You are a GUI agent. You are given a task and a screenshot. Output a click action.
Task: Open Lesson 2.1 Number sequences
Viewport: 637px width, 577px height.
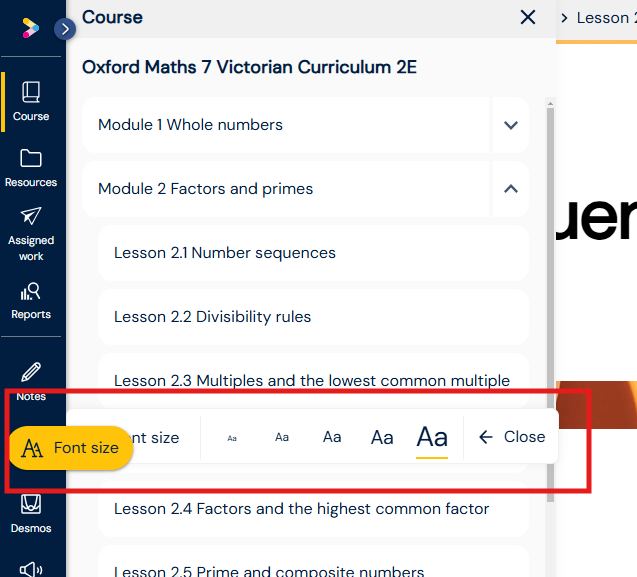pyautogui.click(x=313, y=253)
